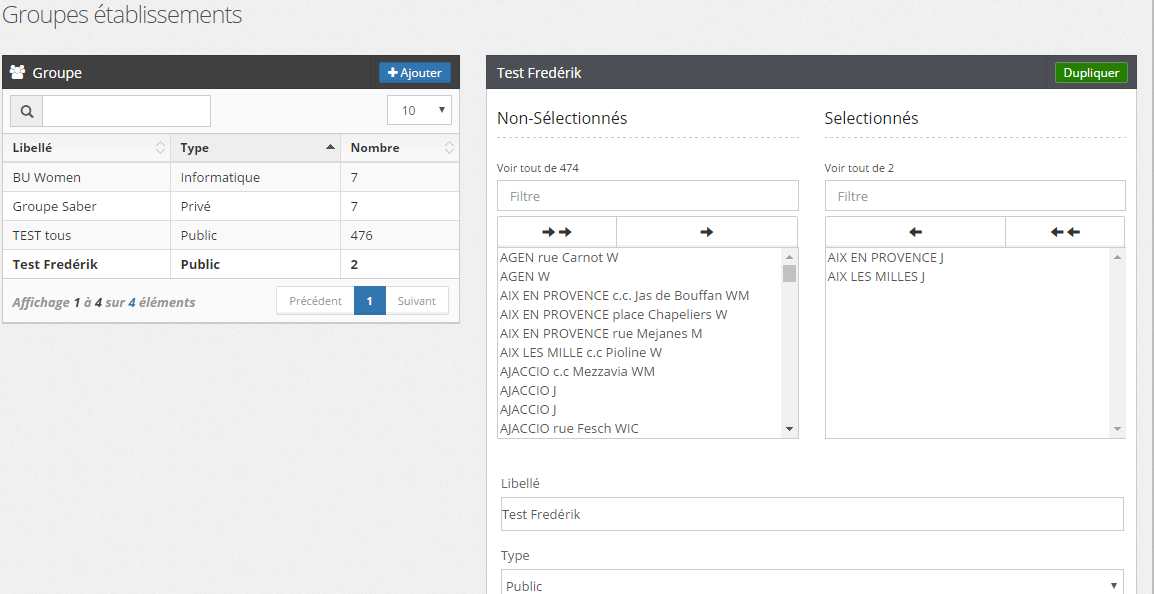The image size is (1154, 594).
Task: Select the Groupe Saber row
Action: [231, 206]
